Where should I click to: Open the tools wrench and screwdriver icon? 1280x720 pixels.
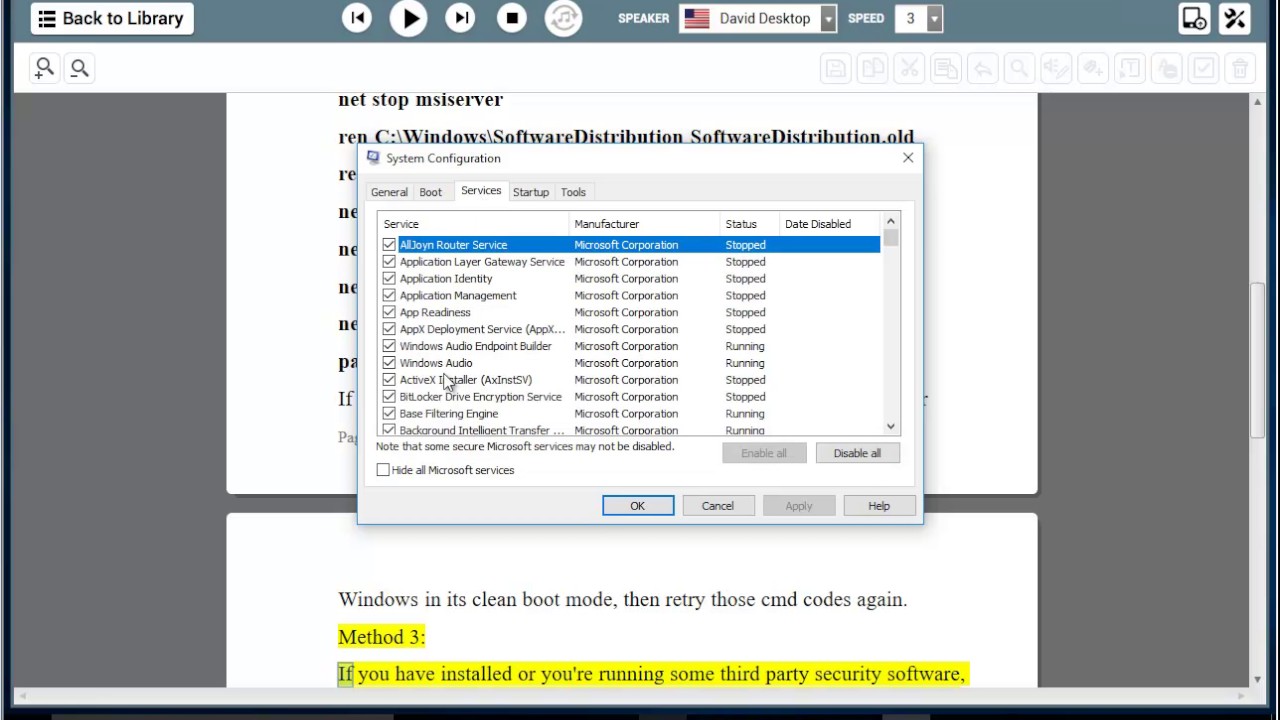(1235, 18)
